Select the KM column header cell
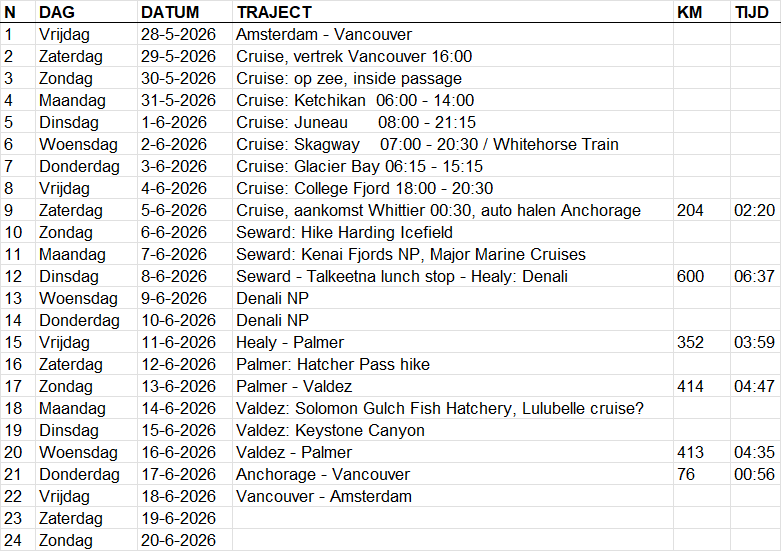Screen dimensions: 781x551 702,12
